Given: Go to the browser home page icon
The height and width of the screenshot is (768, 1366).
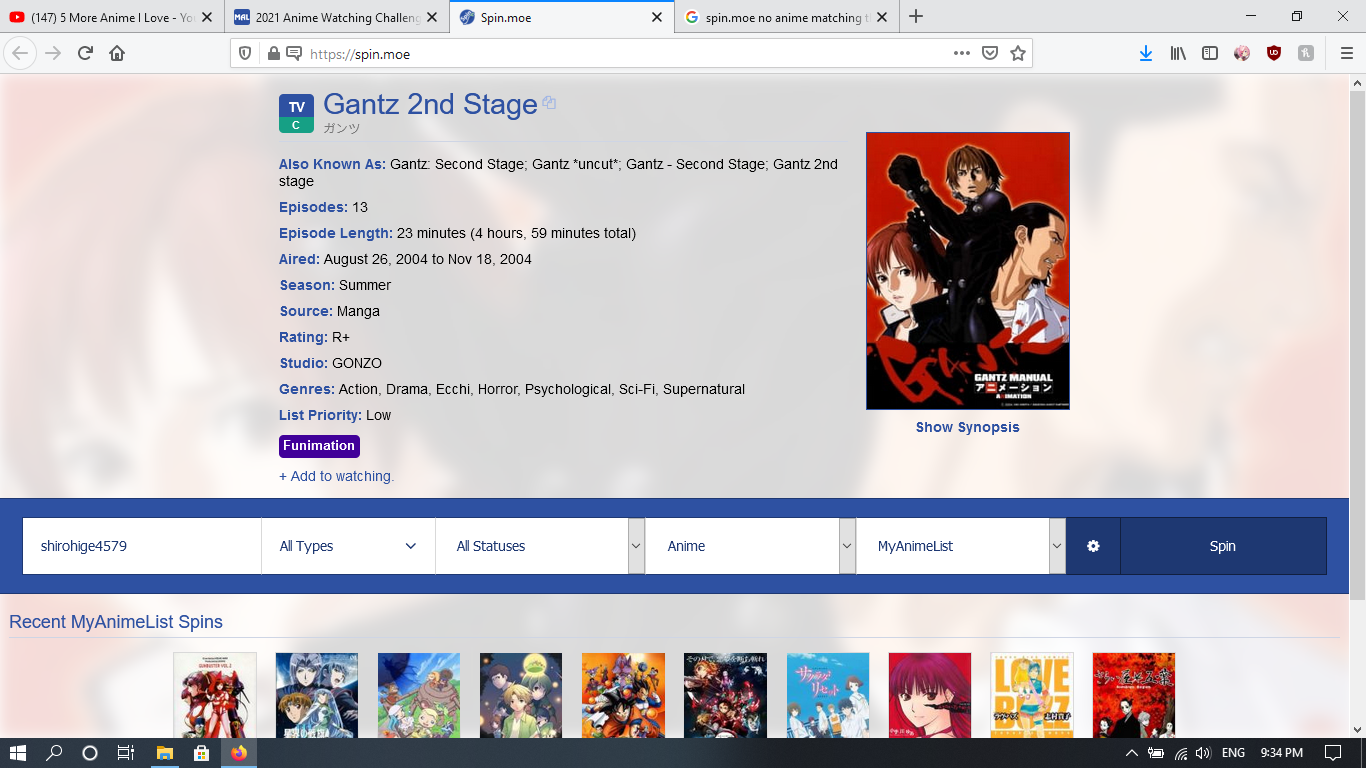Looking at the screenshot, I should (x=117, y=54).
